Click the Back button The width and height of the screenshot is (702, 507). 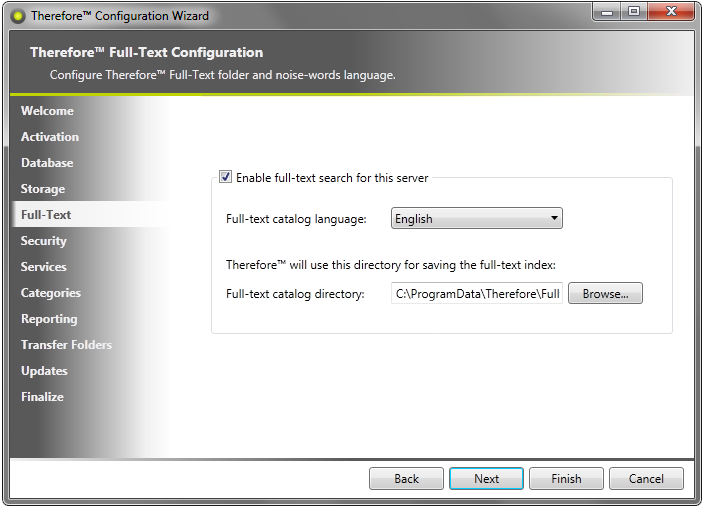406,479
